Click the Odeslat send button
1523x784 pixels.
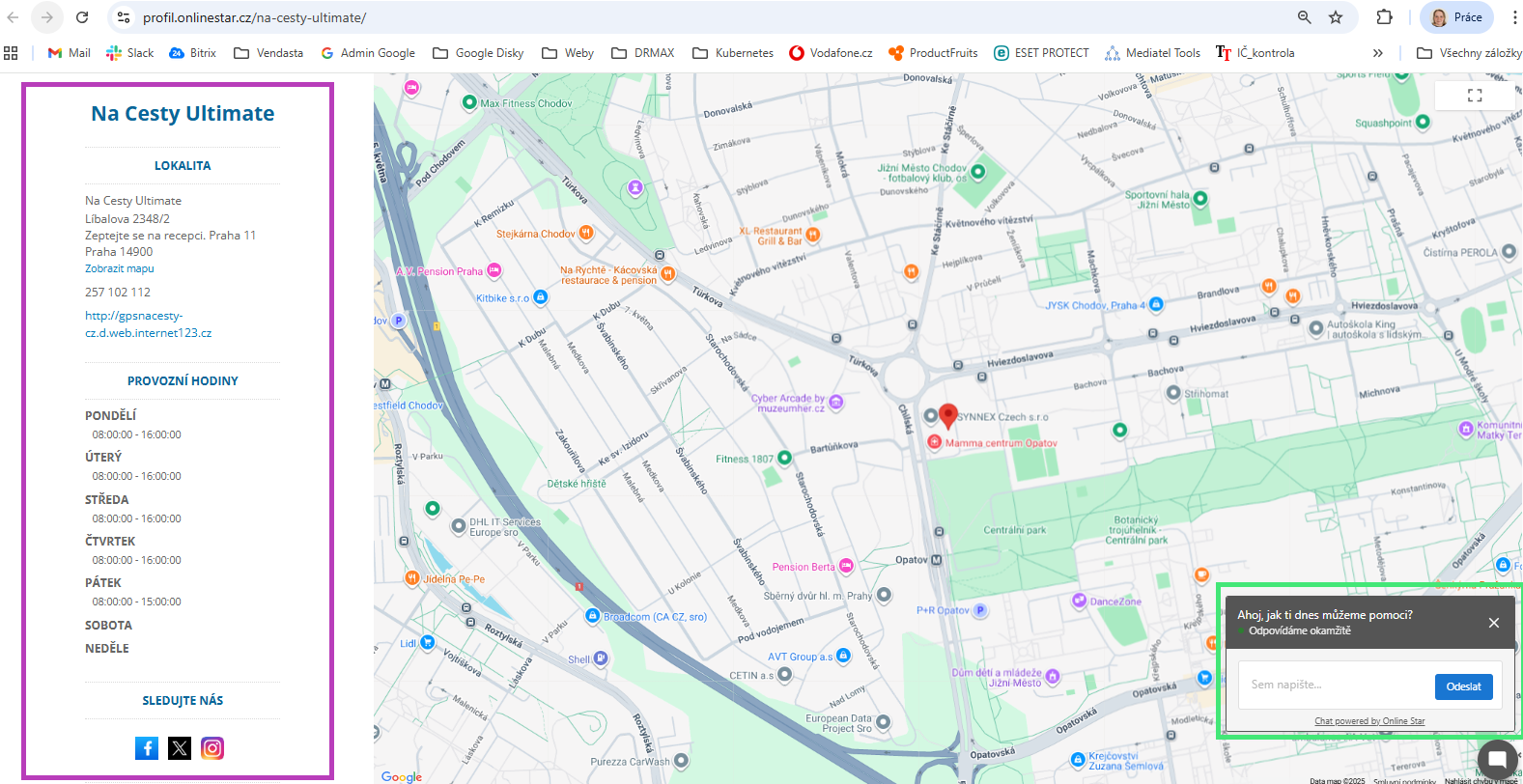pyautogui.click(x=1464, y=686)
